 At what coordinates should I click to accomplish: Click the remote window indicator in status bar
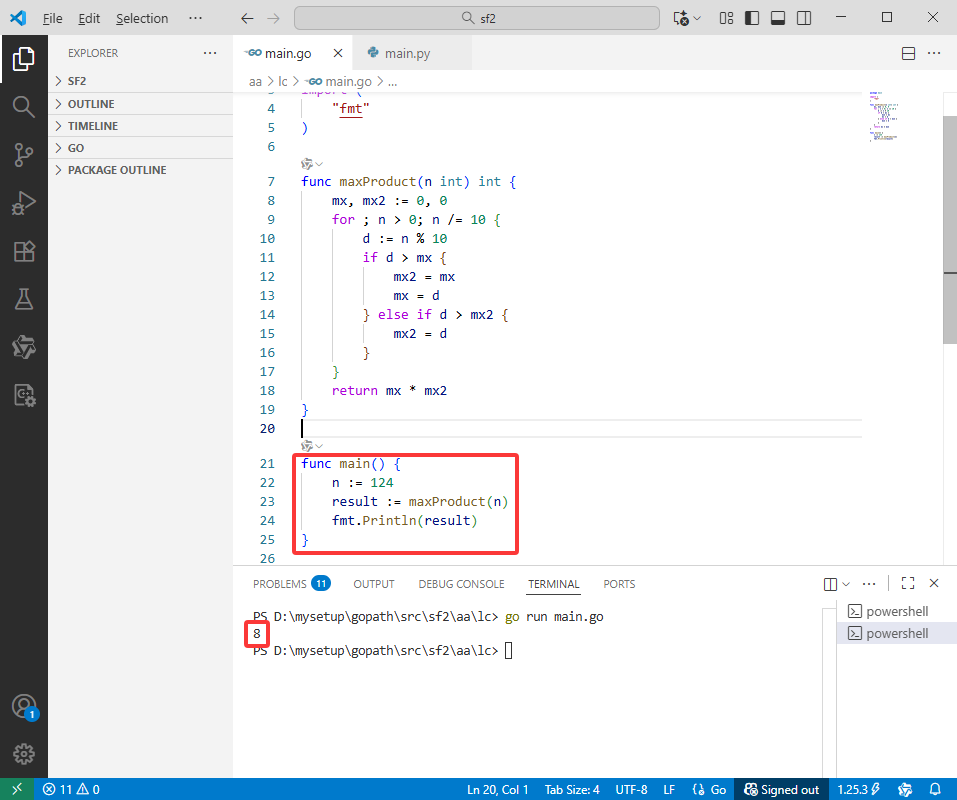click(x=16, y=789)
